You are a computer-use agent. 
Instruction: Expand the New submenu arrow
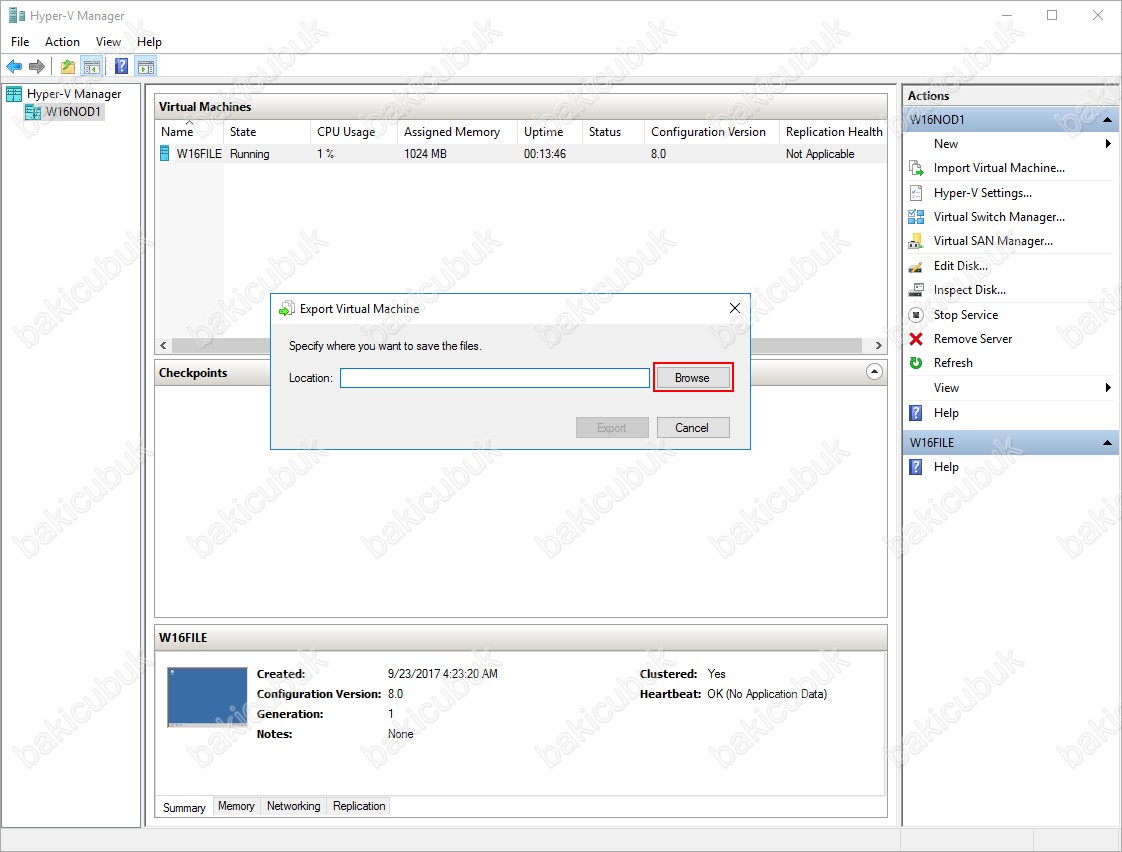(1108, 144)
